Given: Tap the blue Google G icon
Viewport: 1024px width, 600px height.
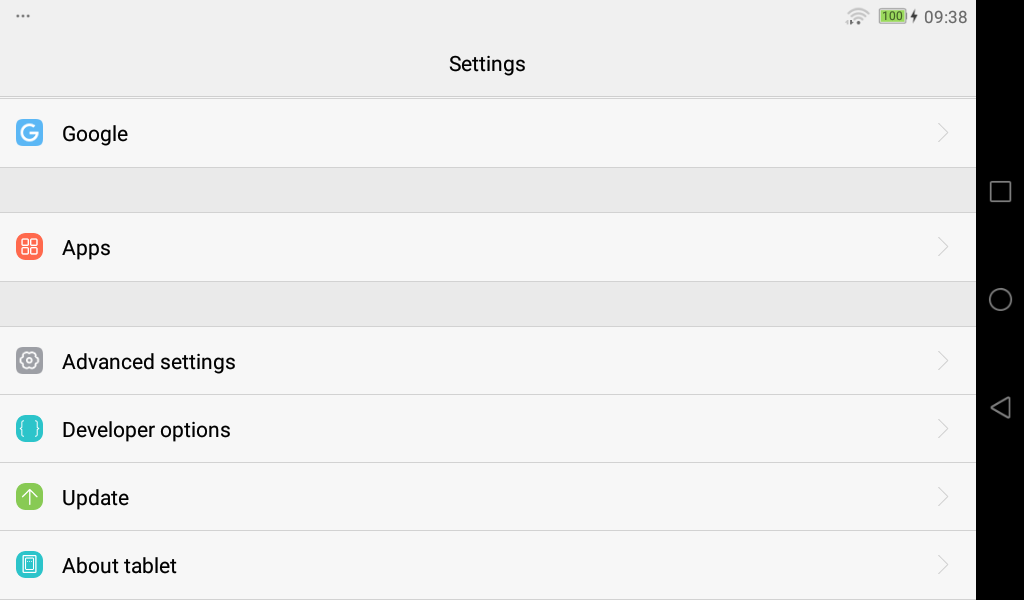Looking at the screenshot, I should click(29, 133).
